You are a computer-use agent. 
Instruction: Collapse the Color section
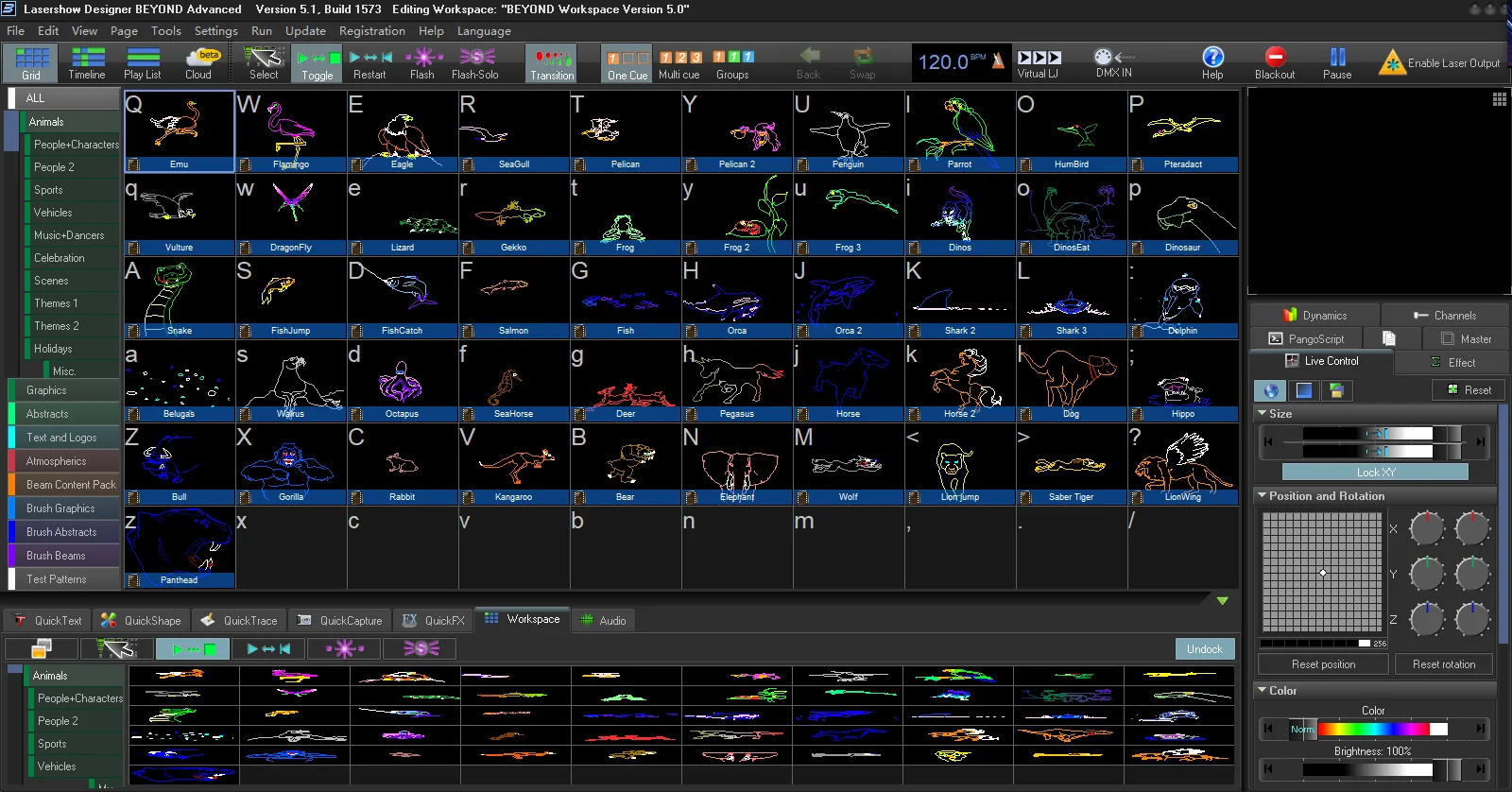click(x=1263, y=690)
